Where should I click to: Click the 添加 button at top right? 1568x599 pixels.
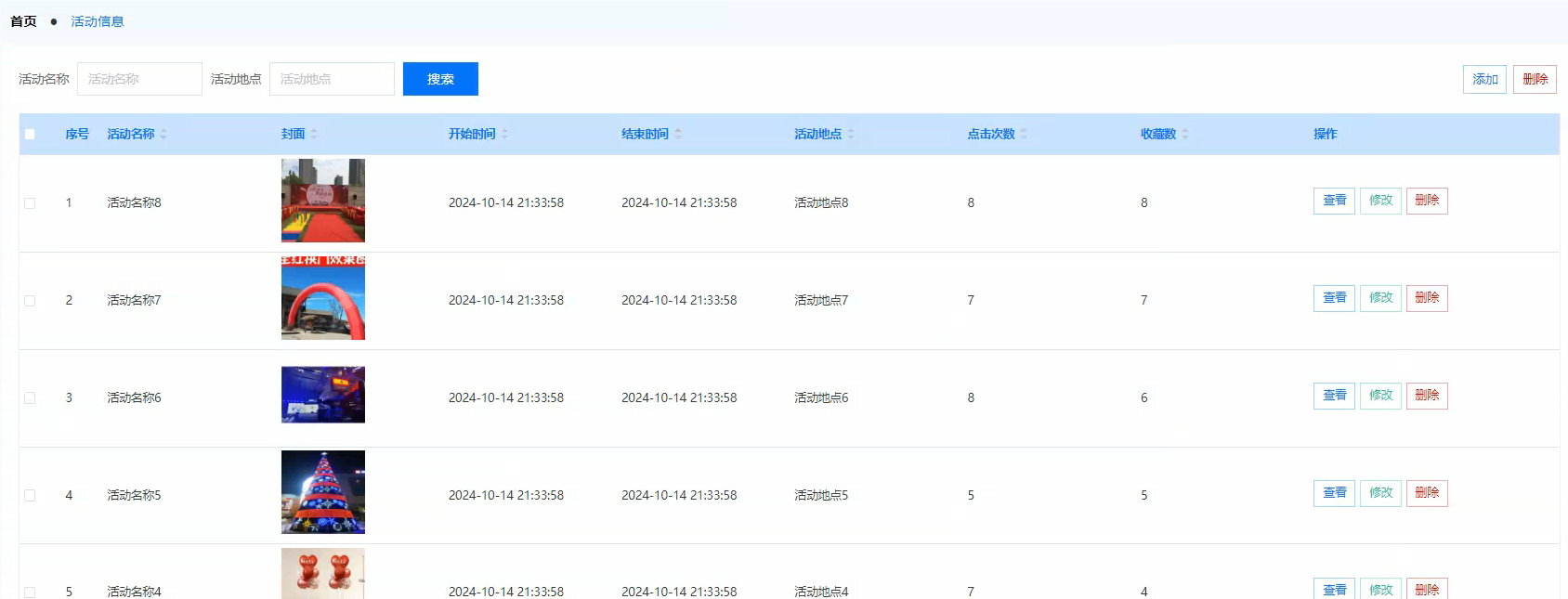click(1484, 79)
